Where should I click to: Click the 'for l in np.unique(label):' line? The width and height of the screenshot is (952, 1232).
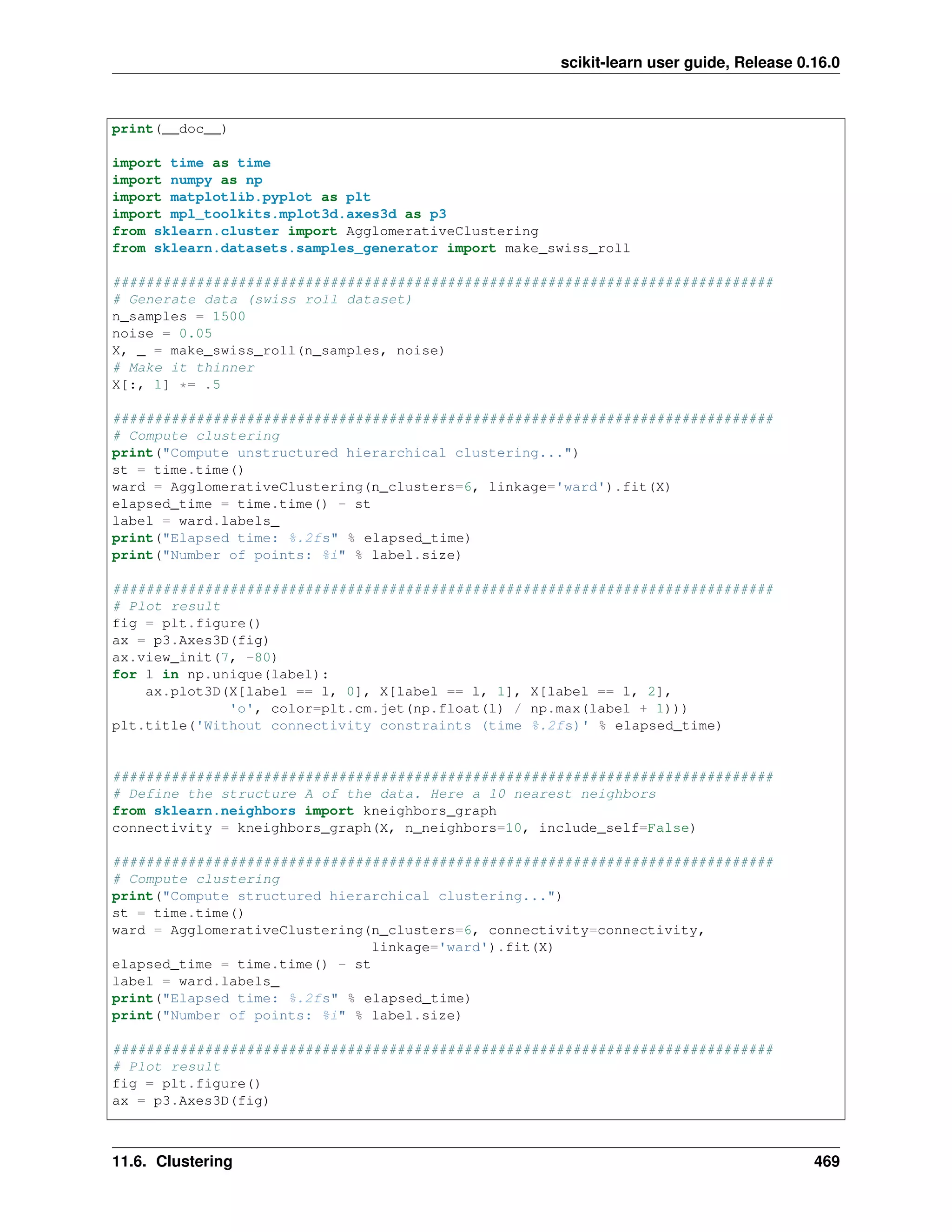point(220,674)
